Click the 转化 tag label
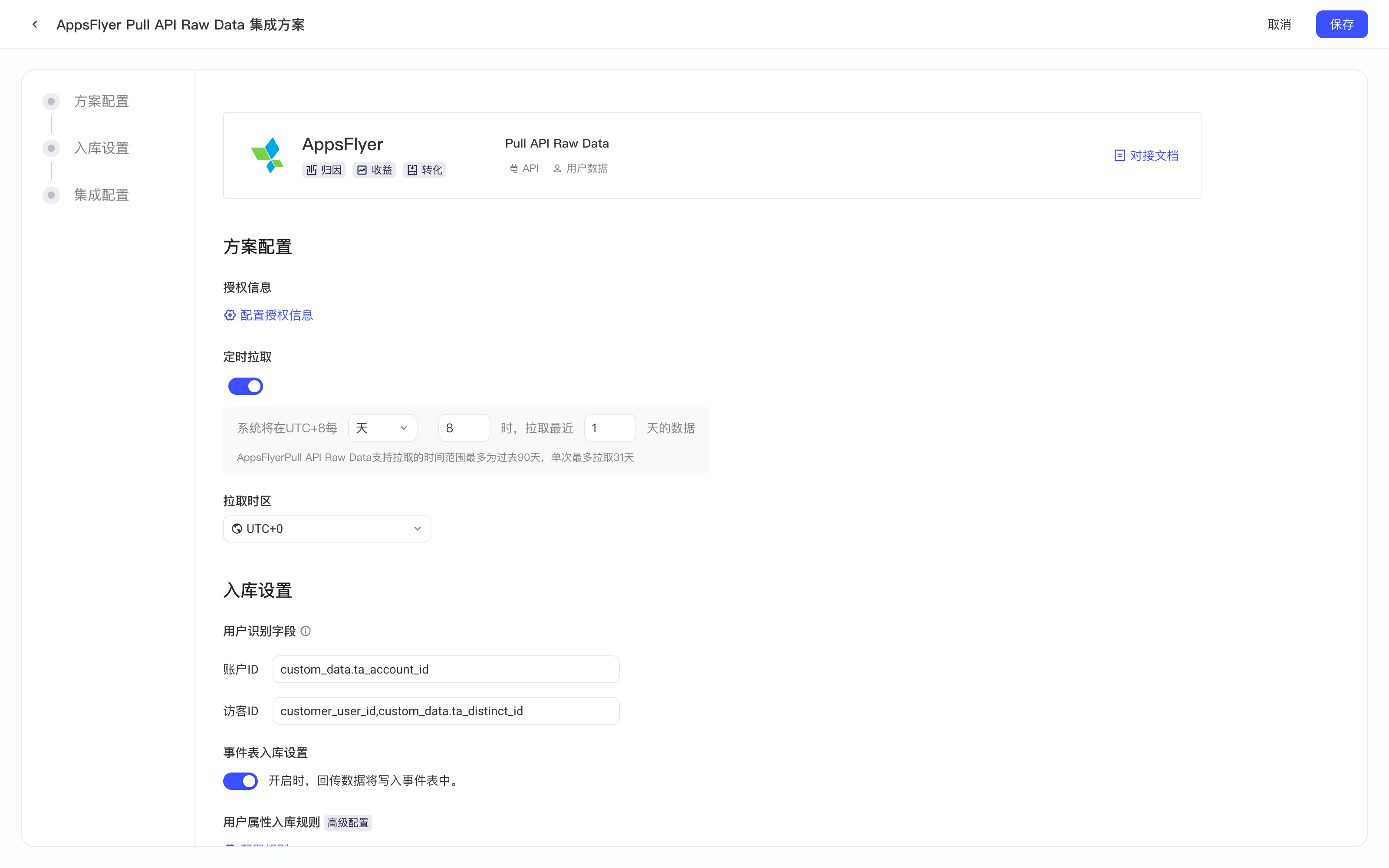 click(432, 170)
